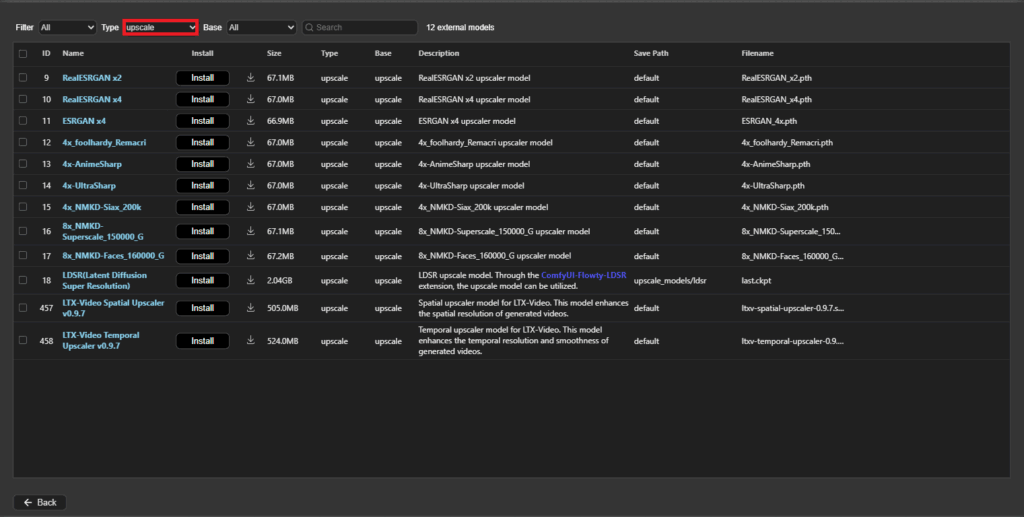Image resolution: width=1024 pixels, height=517 pixels.
Task: Check the LTX-Video Temporal Upscaler row checkbox
Action: click(23, 340)
